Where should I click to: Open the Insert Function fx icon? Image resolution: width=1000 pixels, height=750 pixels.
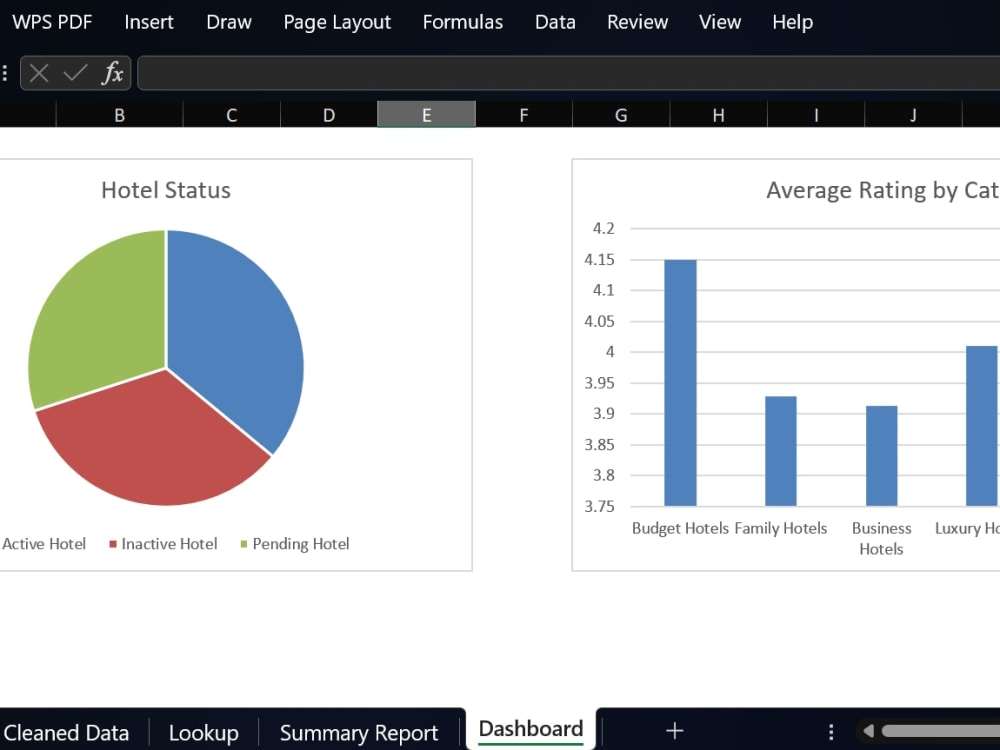click(x=112, y=73)
